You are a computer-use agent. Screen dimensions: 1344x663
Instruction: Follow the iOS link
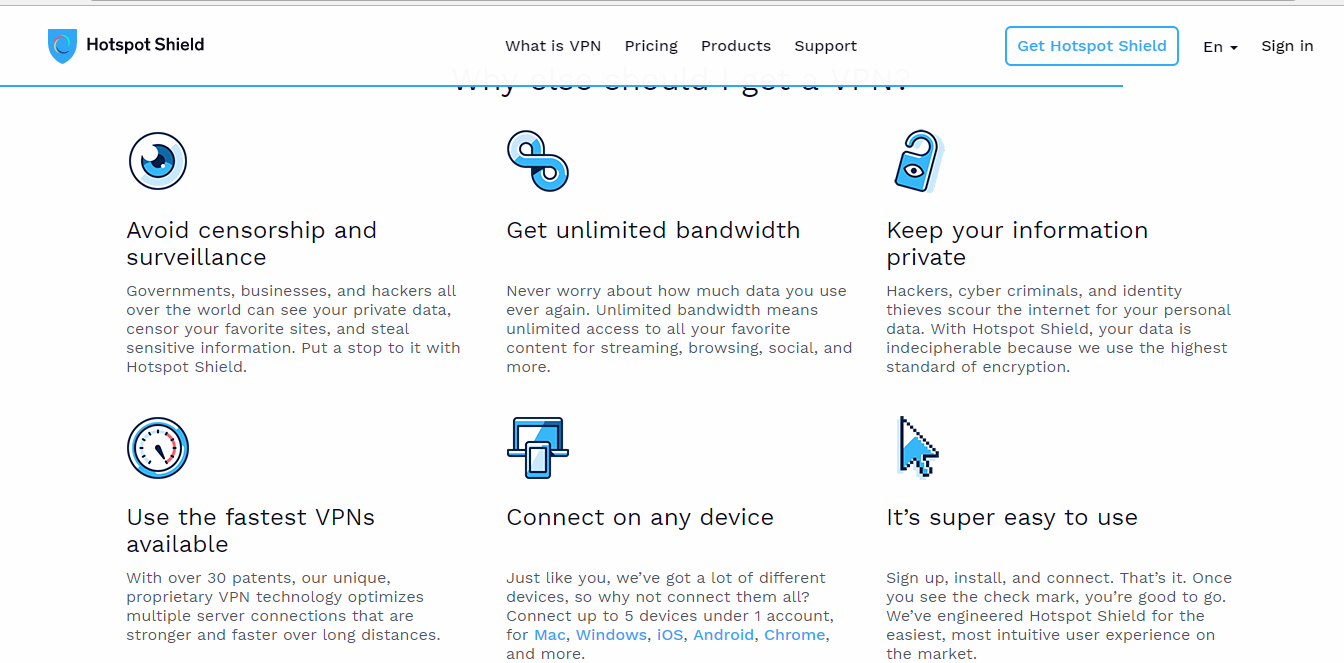coord(670,635)
